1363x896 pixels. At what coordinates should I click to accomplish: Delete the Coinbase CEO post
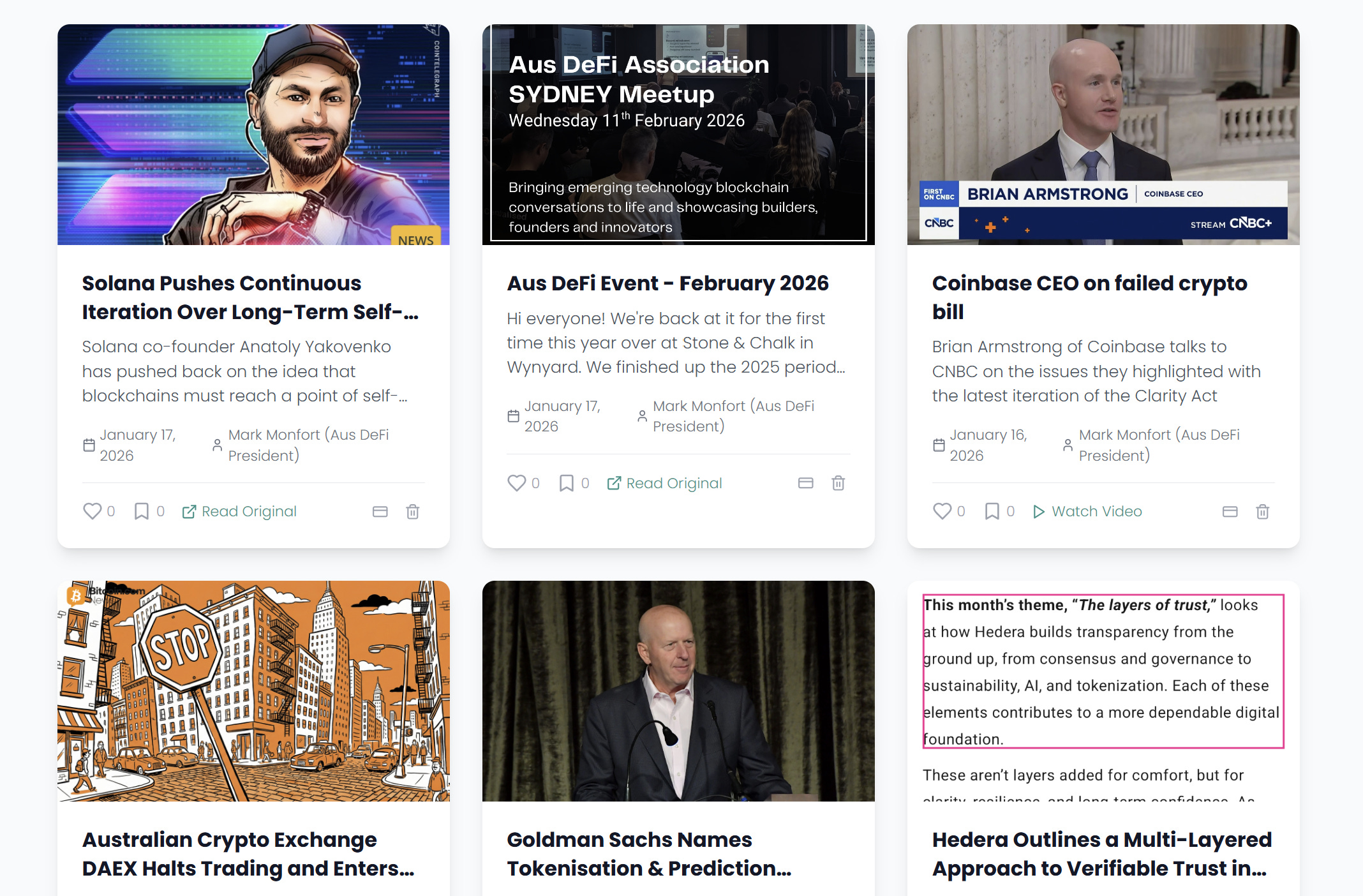(x=1263, y=511)
